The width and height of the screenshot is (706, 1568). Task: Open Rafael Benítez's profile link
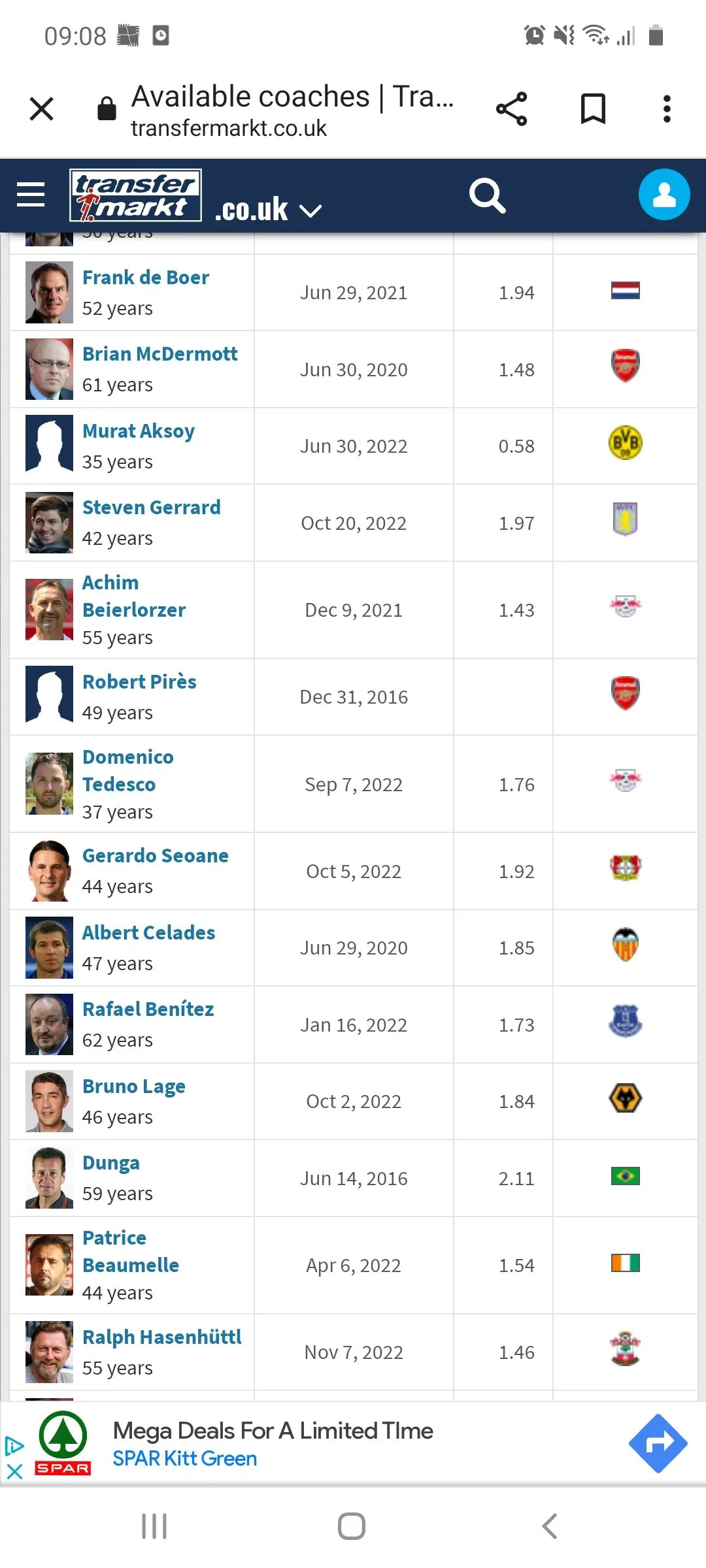[148, 1009]
